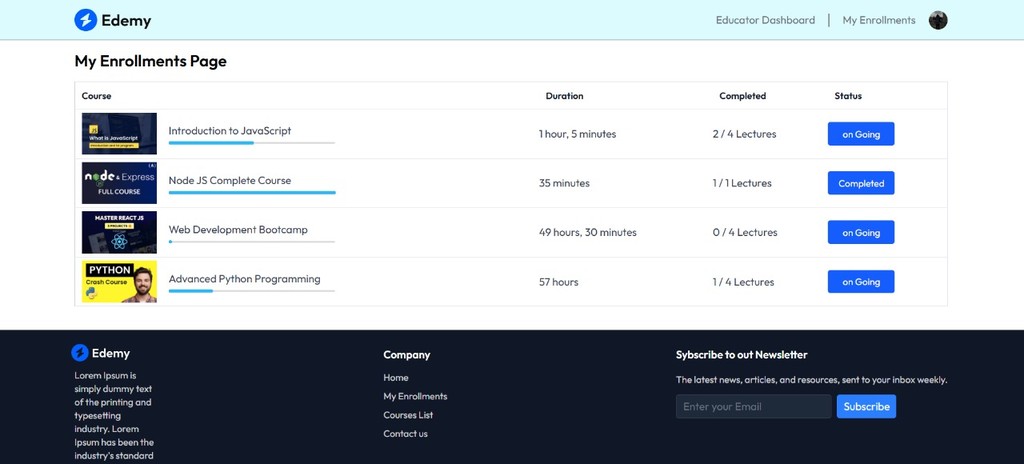Click the footer Contact us link
The height and width of the screenshot is (464, 1024).
point(405,434)
